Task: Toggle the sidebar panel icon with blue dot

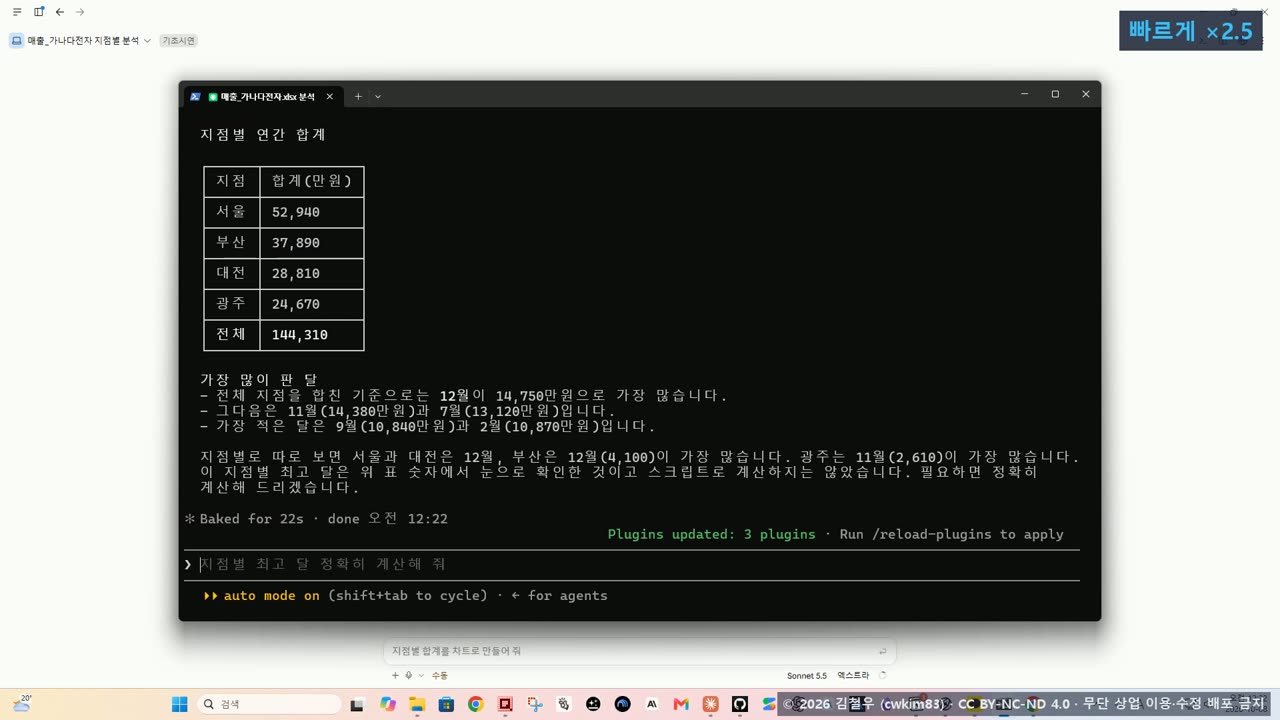Action: tap(39, 12)
